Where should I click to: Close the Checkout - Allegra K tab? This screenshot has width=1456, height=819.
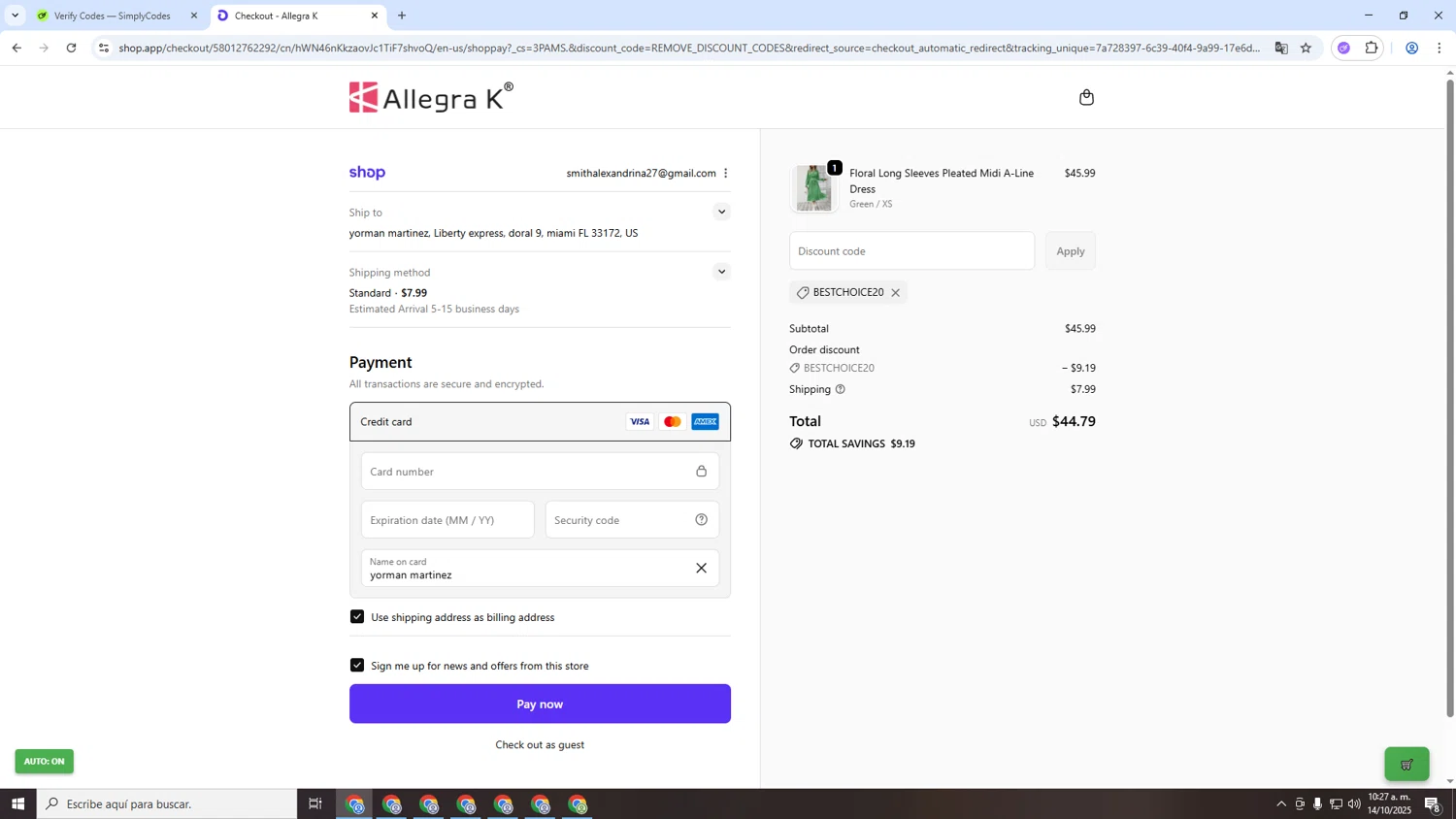pos(375,16)
